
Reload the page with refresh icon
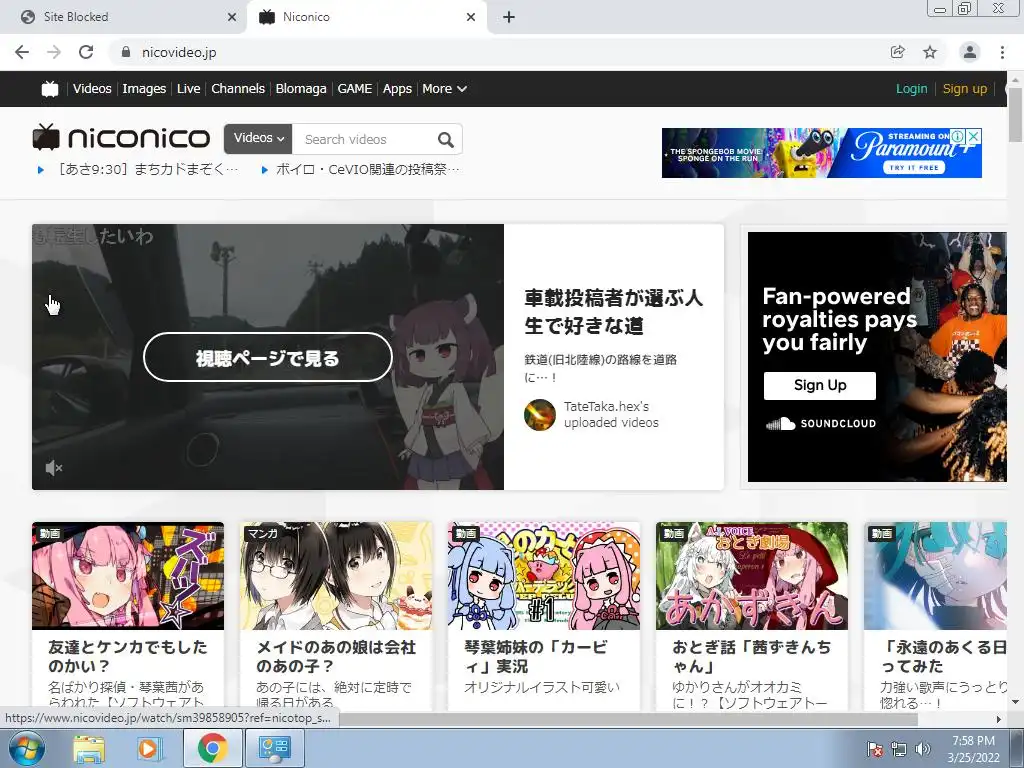86,52
